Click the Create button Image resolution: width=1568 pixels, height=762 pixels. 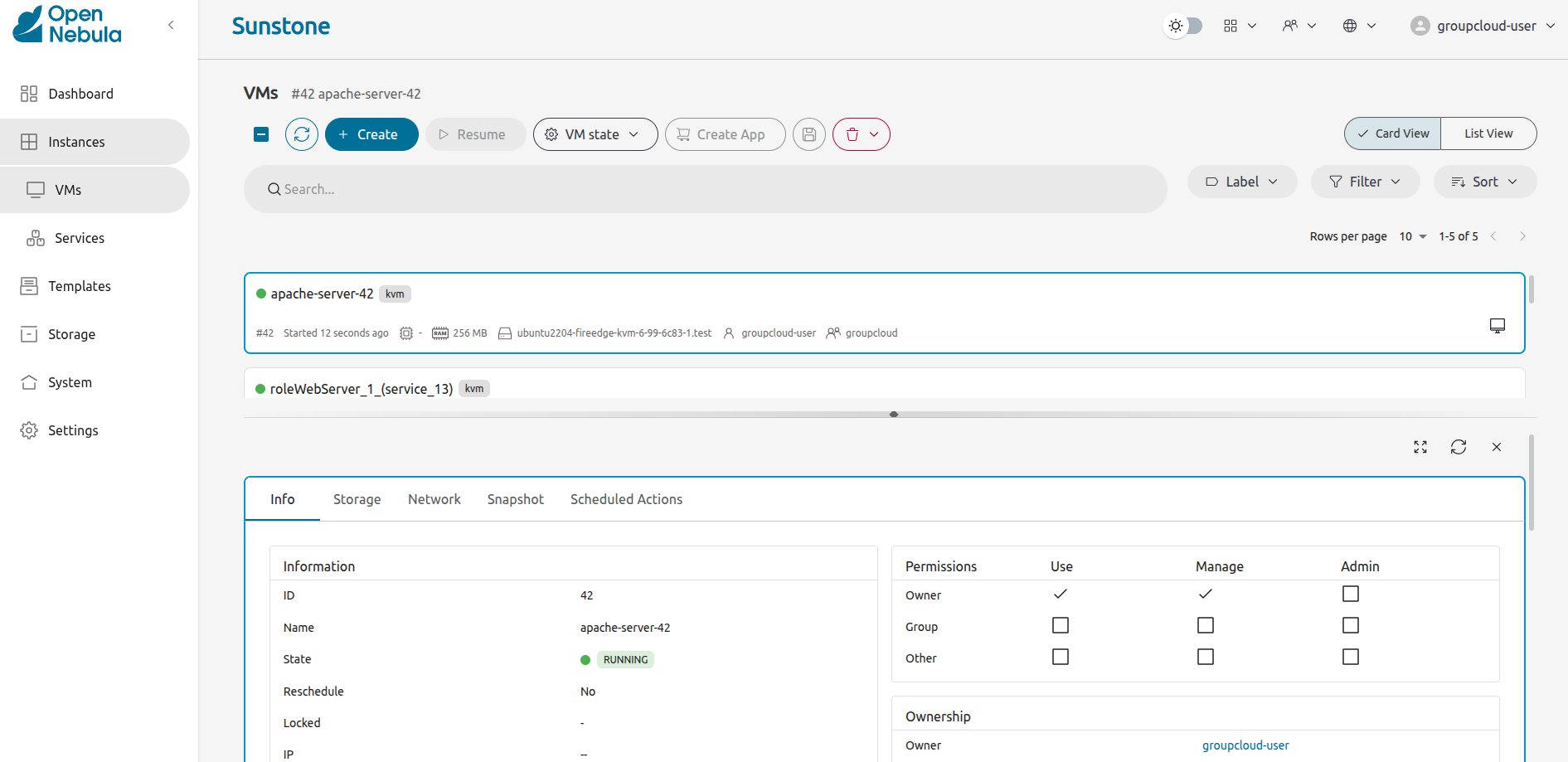click(x=371, y=133)
